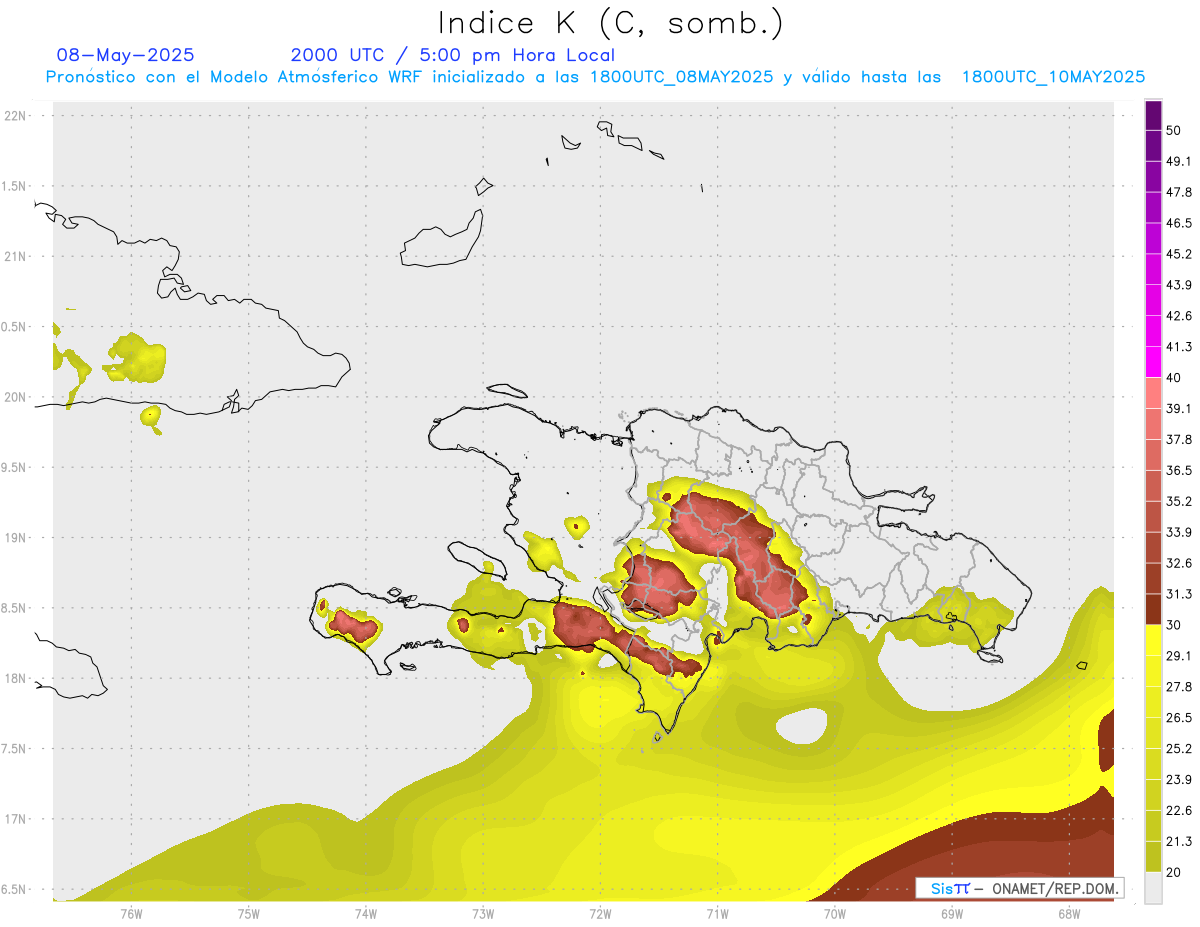1200x927 pixels.
Task: Click the '68W' longitude label
Action: (x=1069, y=914)
